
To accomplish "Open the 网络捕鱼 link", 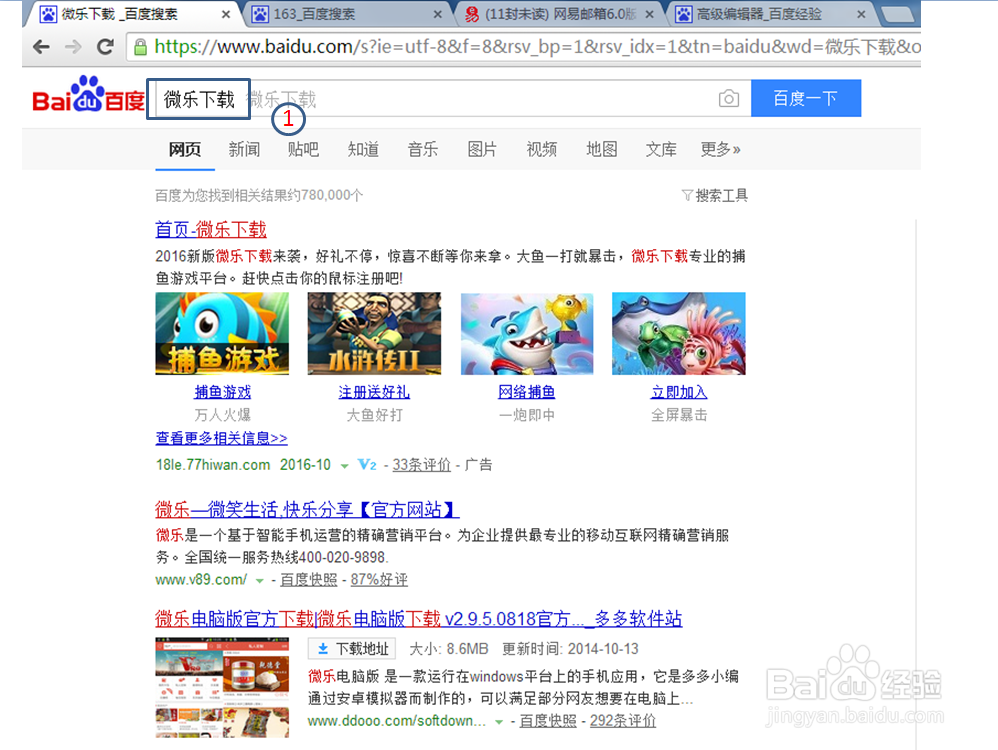I will [x=527, y=392].
